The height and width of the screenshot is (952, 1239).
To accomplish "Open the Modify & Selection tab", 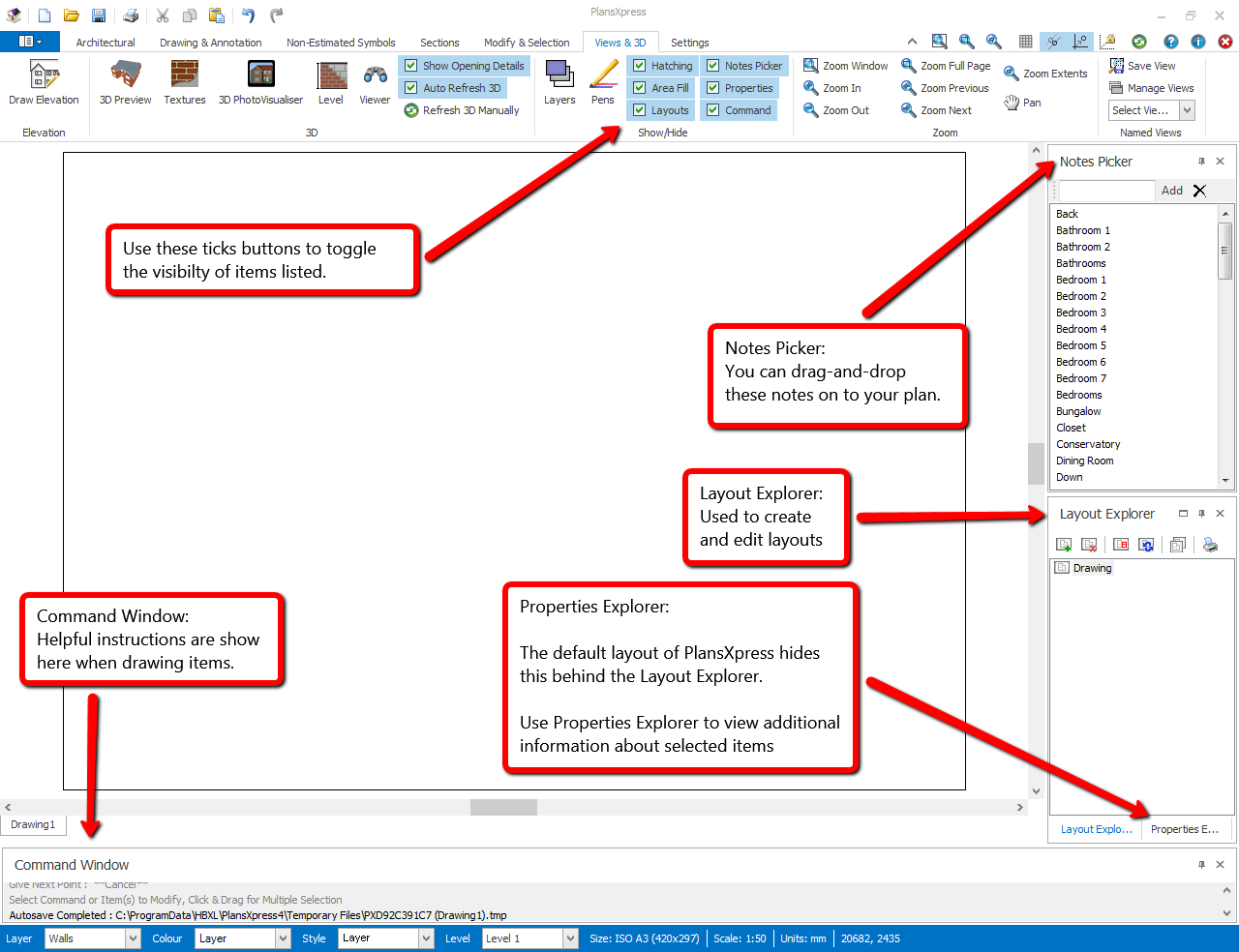I will (527, 43).
